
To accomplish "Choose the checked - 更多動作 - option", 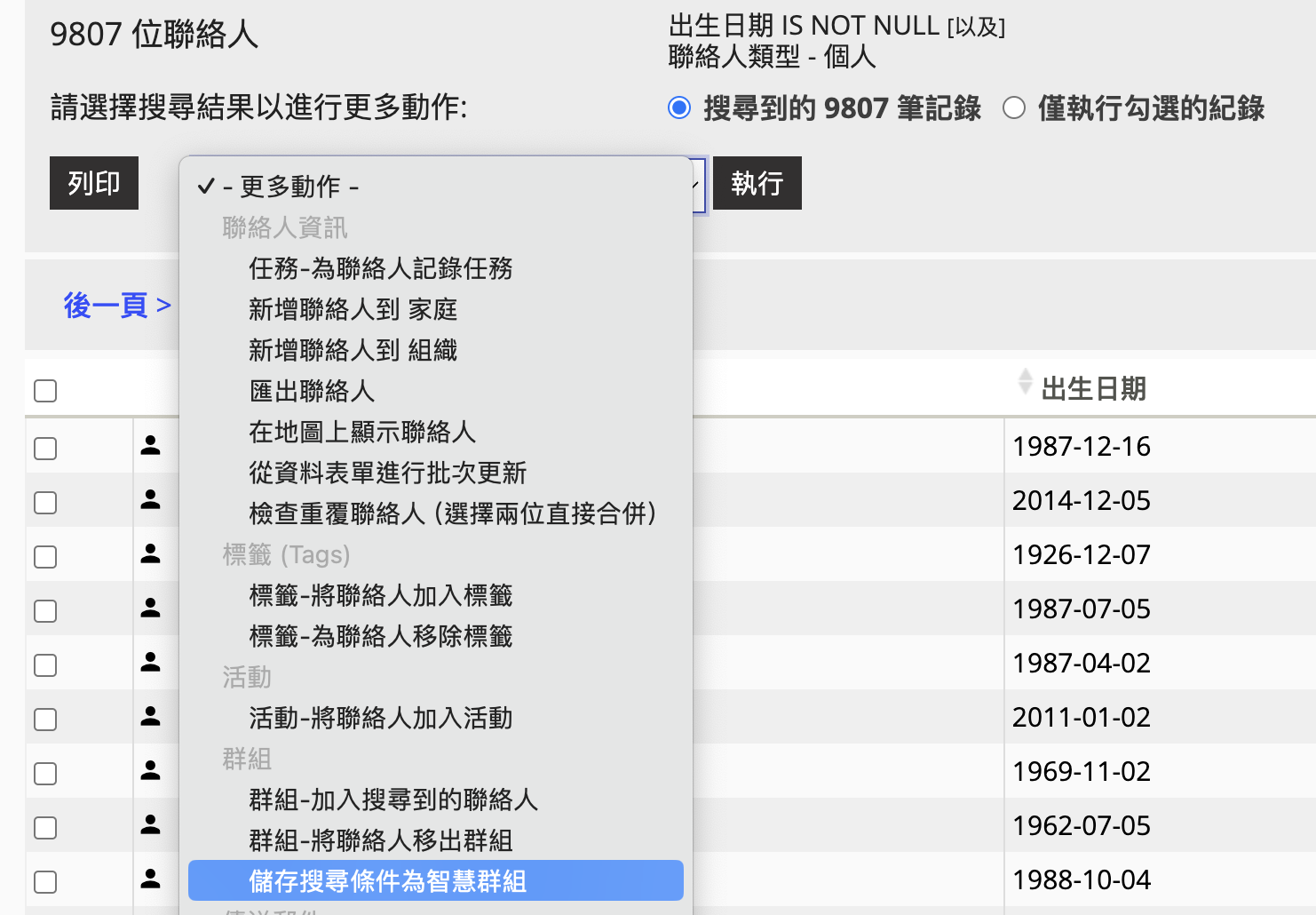I will point(436,187).
